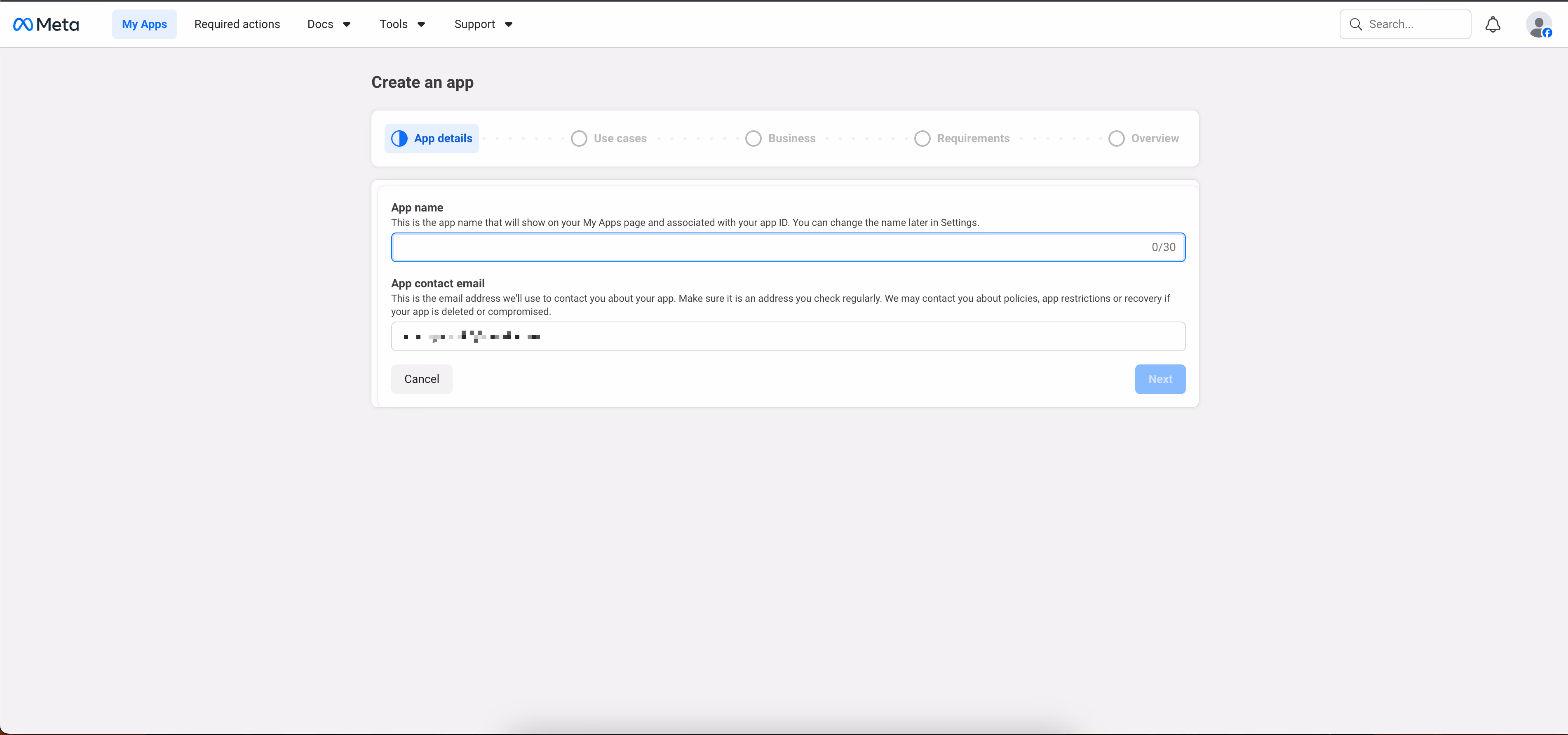
Task: Click inside the Search box
Action: point(1412,24)
